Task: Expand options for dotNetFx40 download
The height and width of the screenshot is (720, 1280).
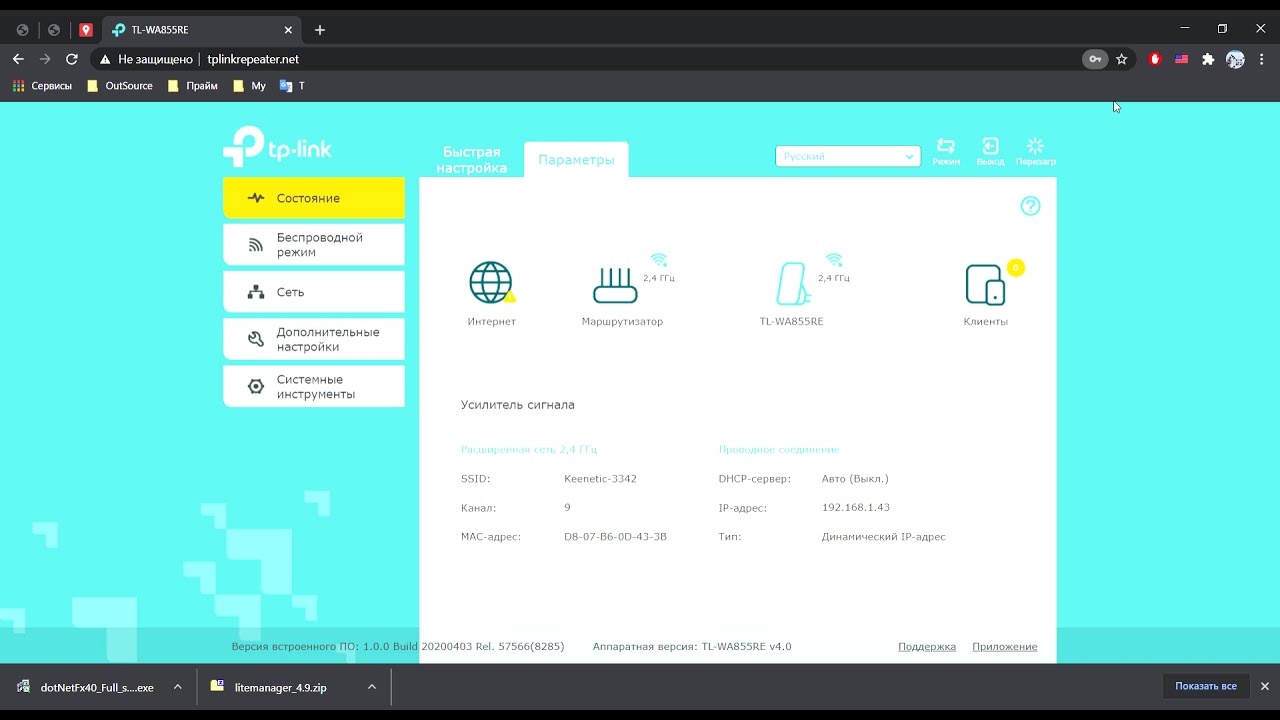Action: coord(177,687)
